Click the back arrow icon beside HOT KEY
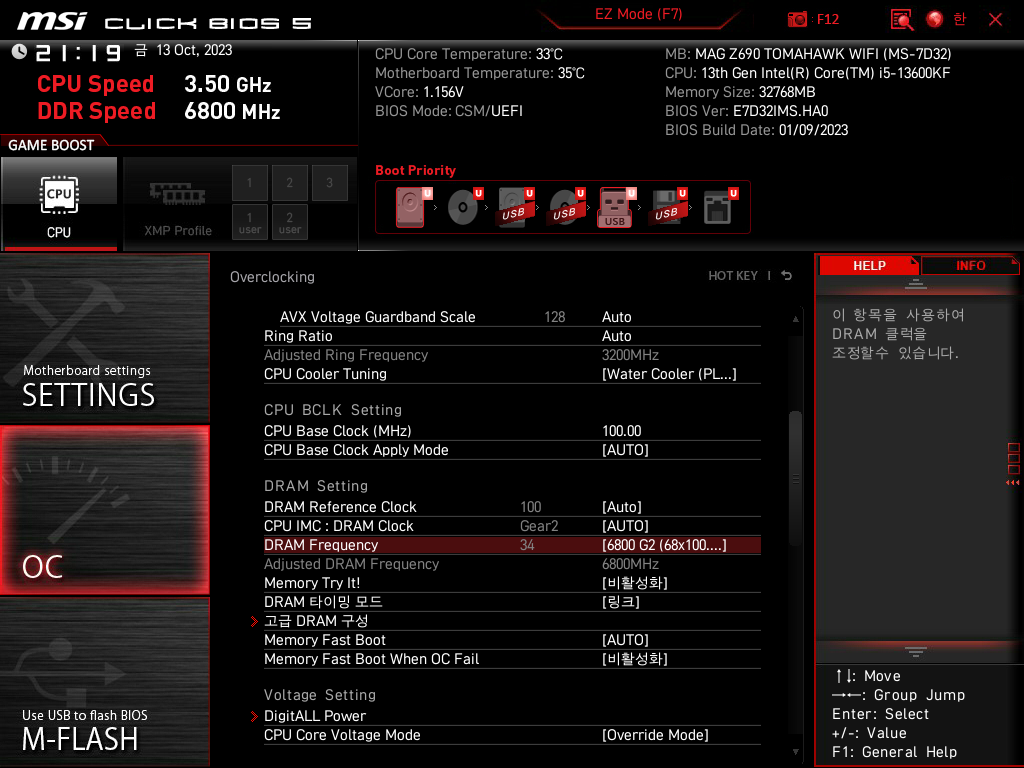The width and height of the screenshot is (1024, 768). point(787,276)
